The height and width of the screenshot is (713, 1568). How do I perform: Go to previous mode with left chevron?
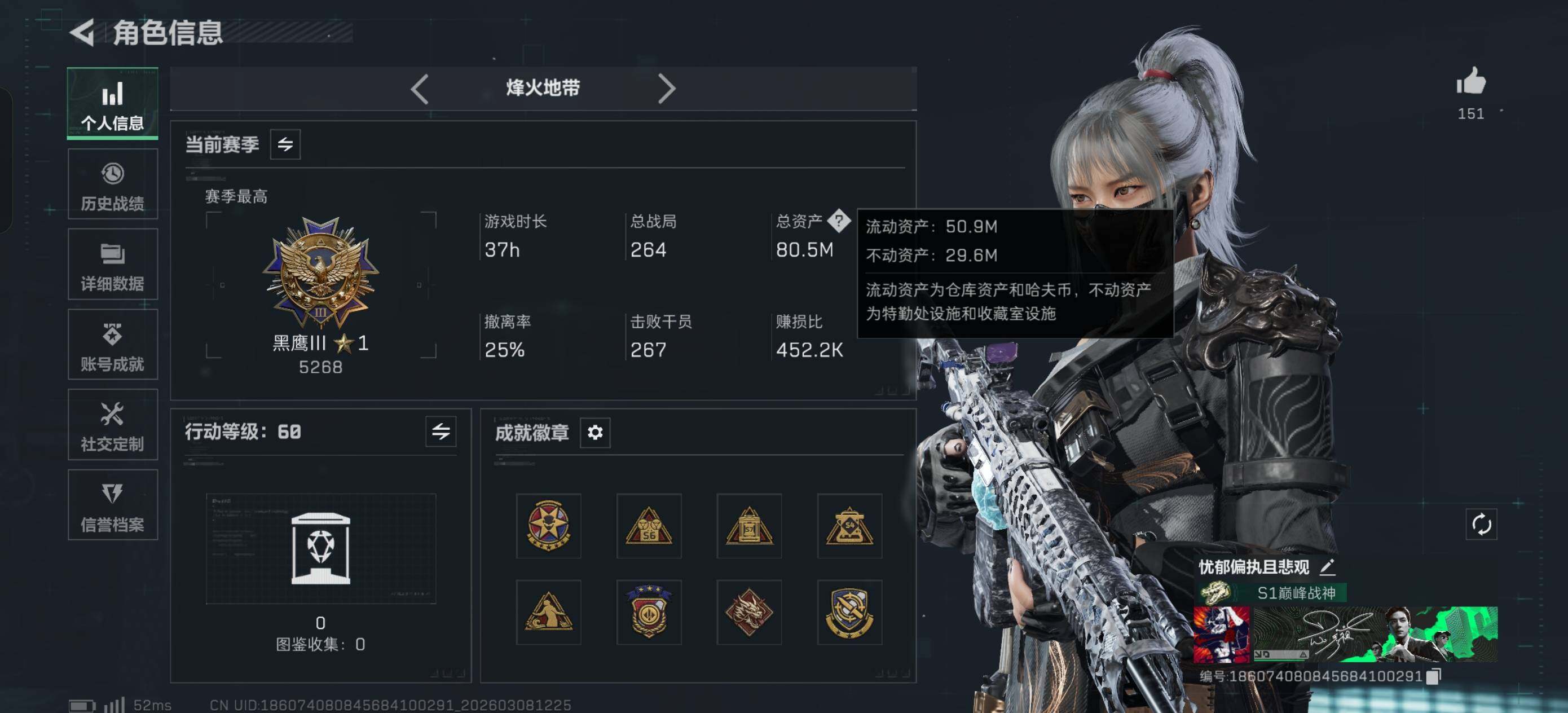(420, 89)
